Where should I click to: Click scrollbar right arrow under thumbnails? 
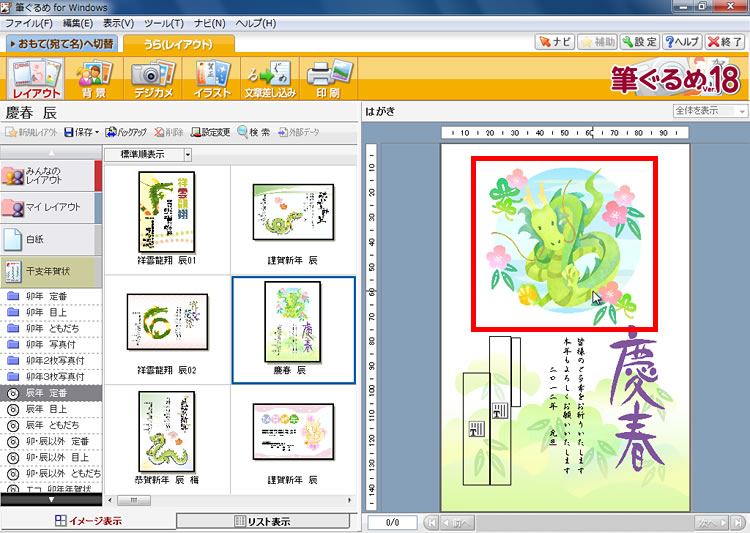350,500
